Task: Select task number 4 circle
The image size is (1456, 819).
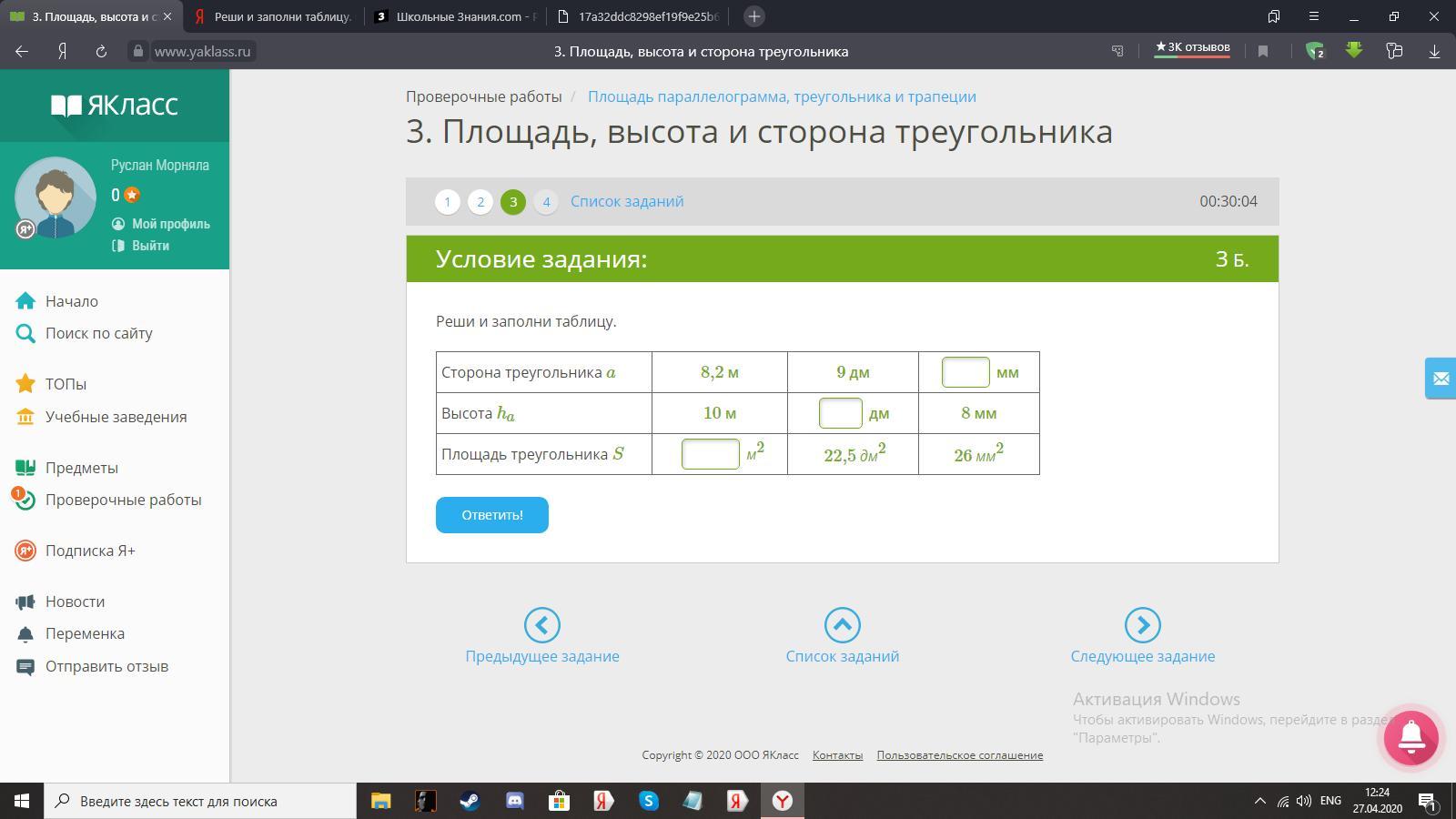Action: pyautogui.click(x=546, y=202)
